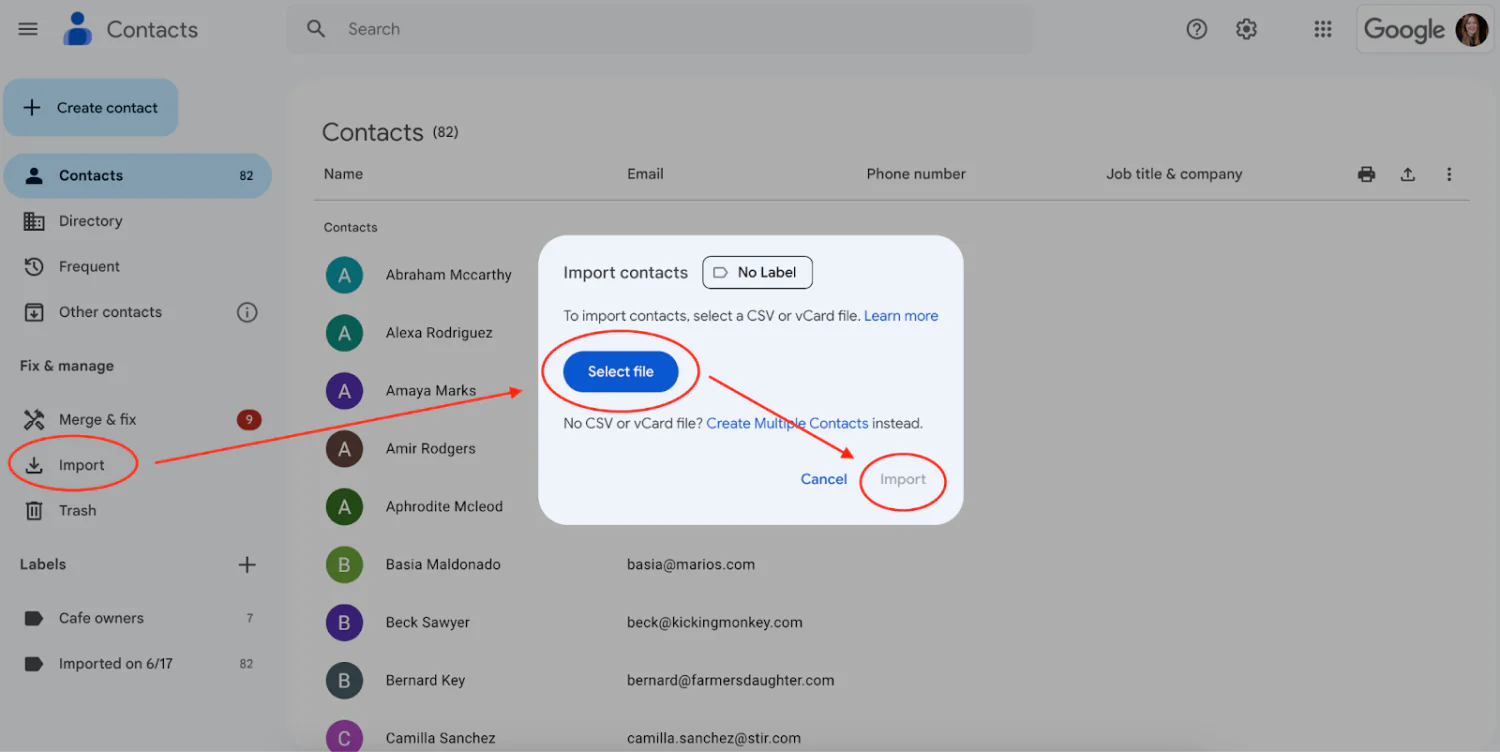Switch to the Contacts section

tap(91, 175)
